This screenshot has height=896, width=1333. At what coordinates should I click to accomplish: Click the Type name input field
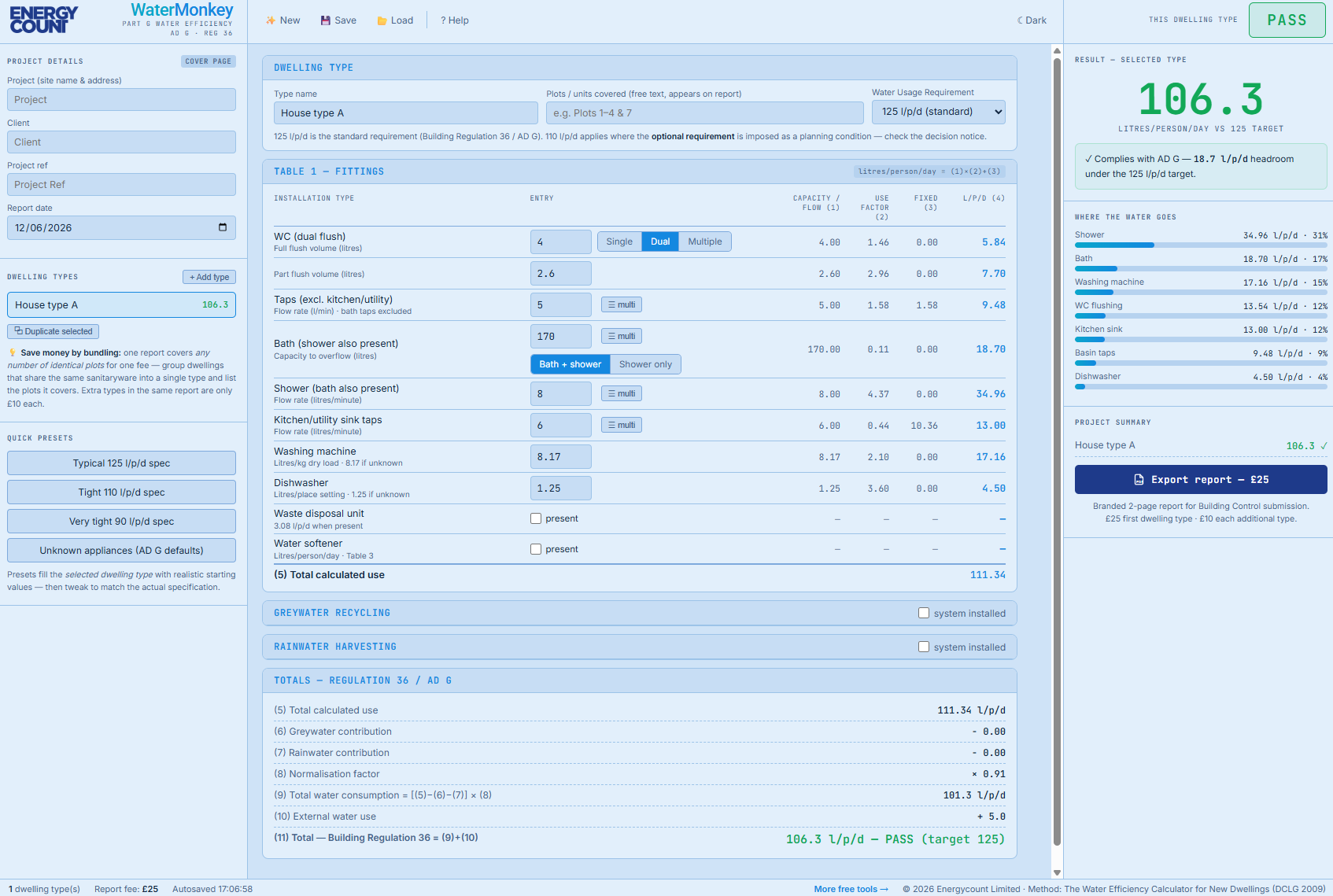tap(406, 113)
